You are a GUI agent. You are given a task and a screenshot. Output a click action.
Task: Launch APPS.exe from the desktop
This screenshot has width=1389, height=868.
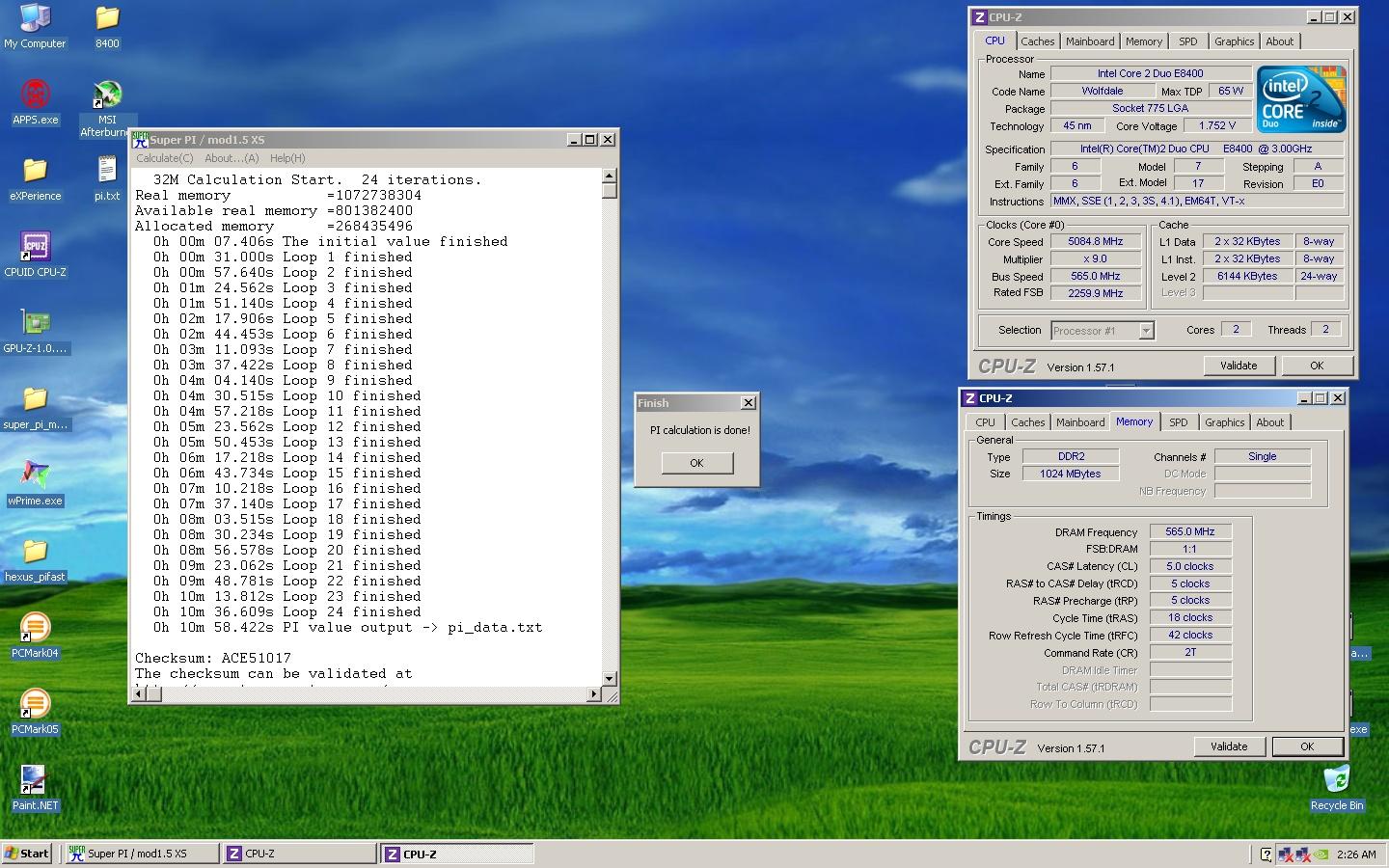pyautogui.click(x=35, y=102)
